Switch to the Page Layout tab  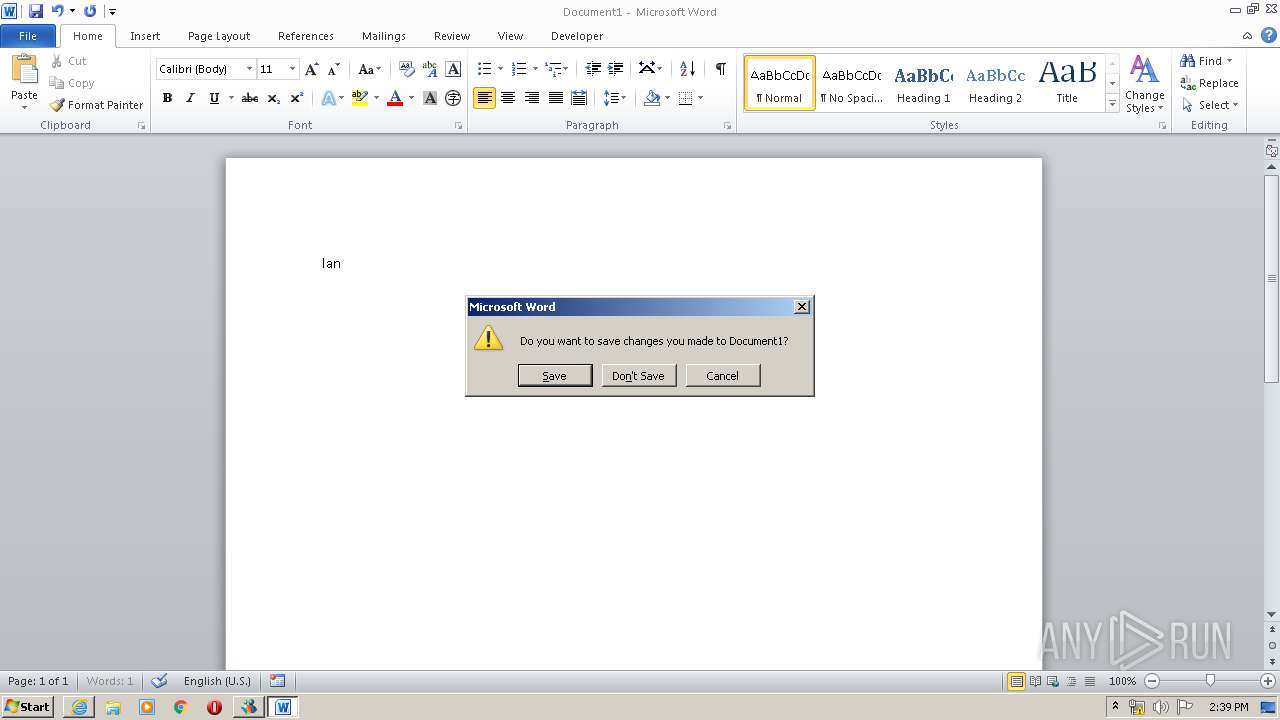219,36
